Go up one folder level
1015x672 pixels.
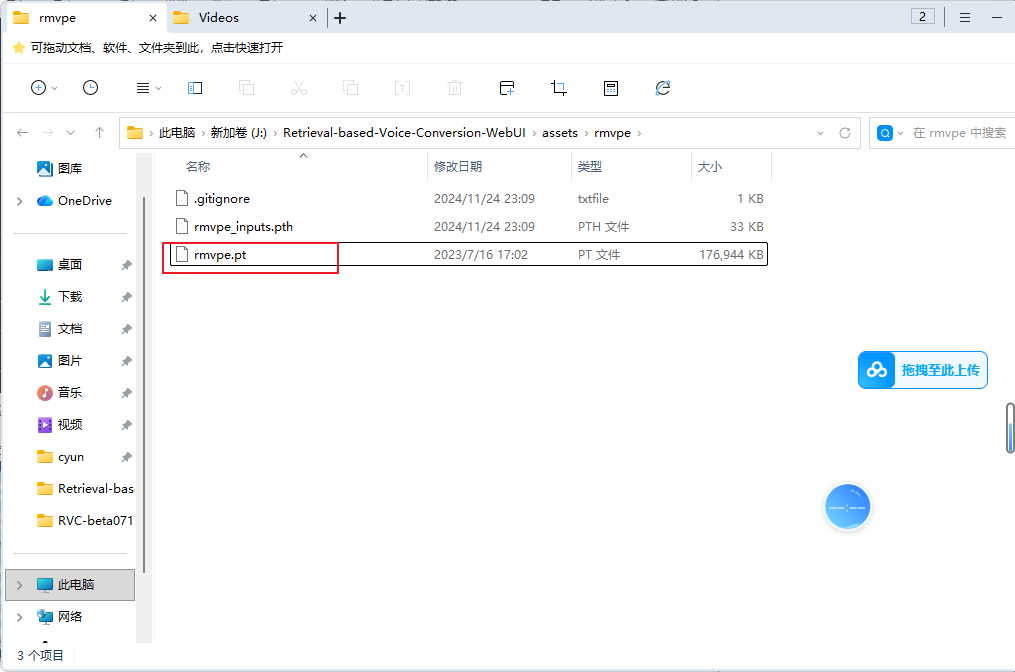tap(99, 133)
